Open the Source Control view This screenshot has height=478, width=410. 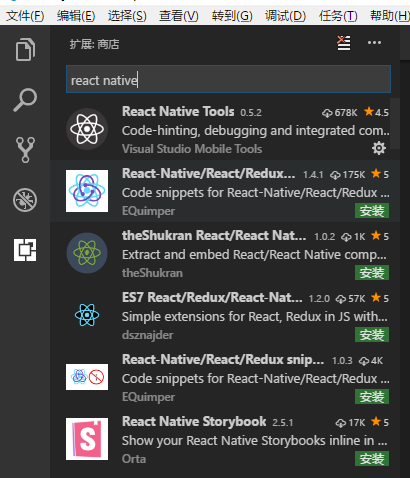coord(25,150)
